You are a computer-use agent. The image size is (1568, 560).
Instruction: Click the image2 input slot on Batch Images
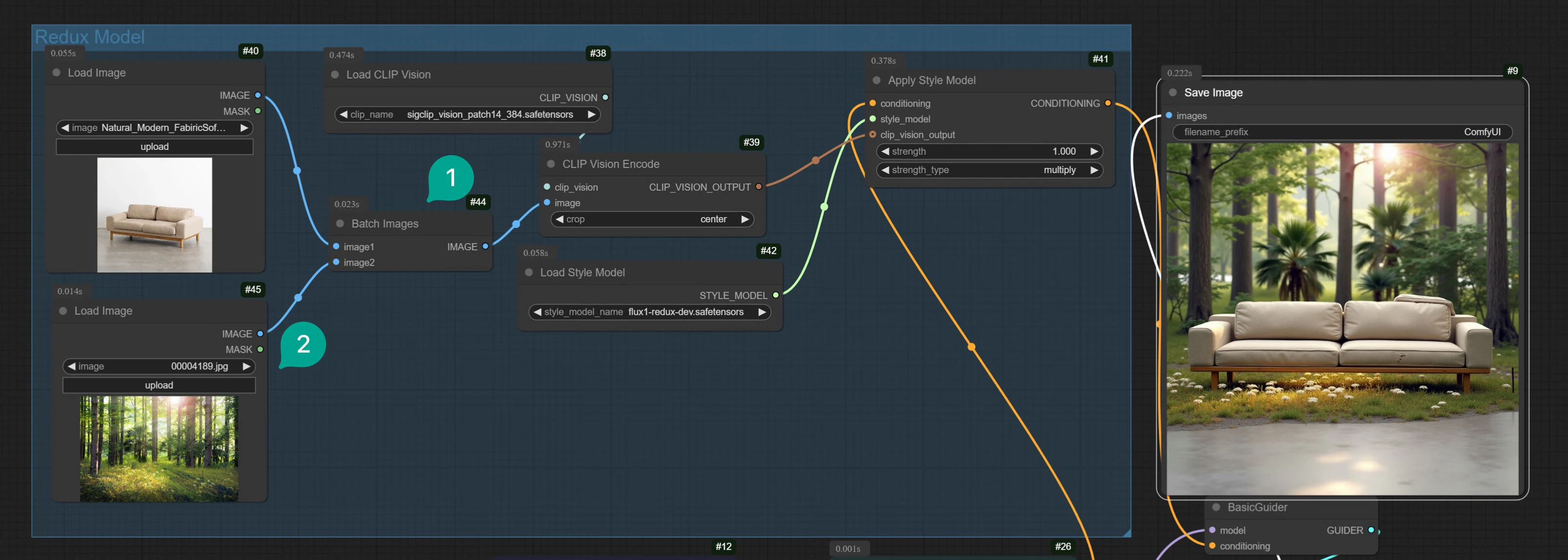(x=336, y=262)
